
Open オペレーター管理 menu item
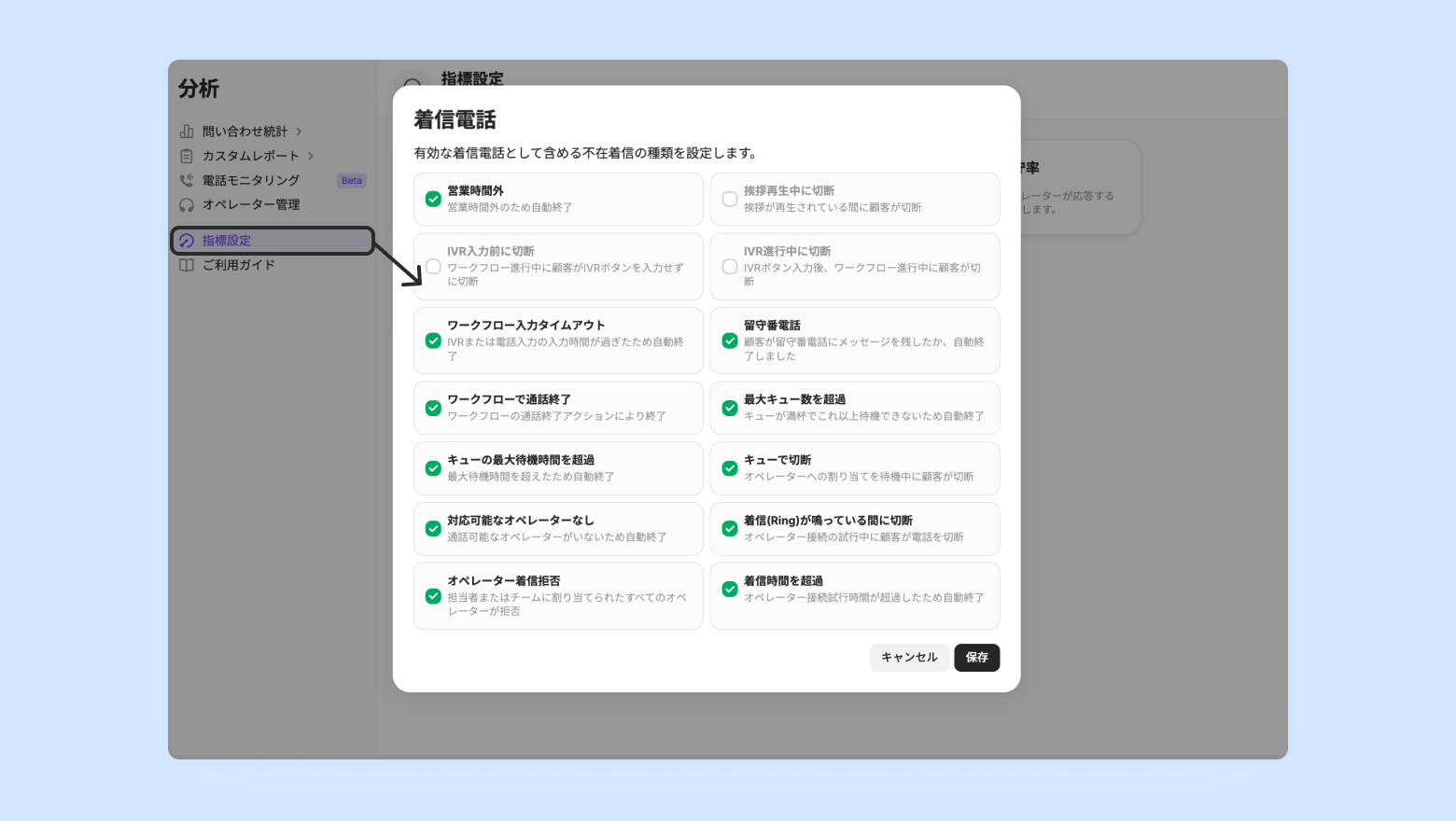point(273,204)
